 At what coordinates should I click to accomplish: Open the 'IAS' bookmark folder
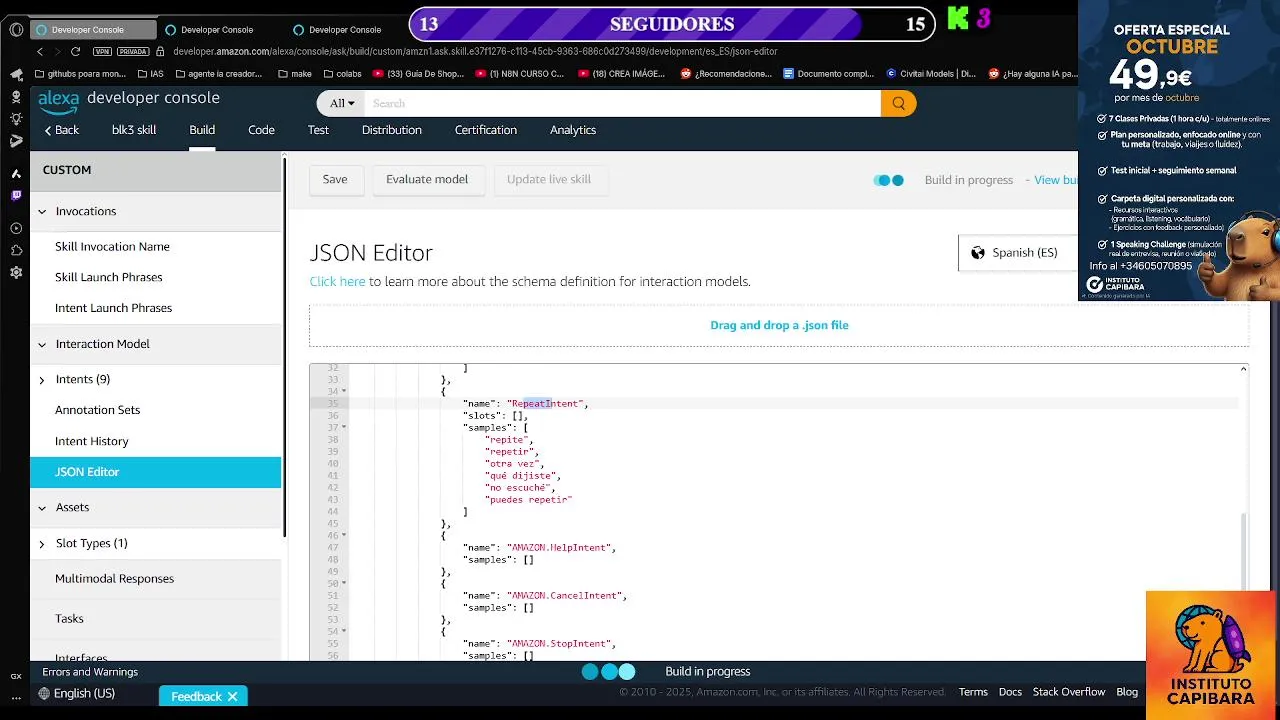pos(150,74)
